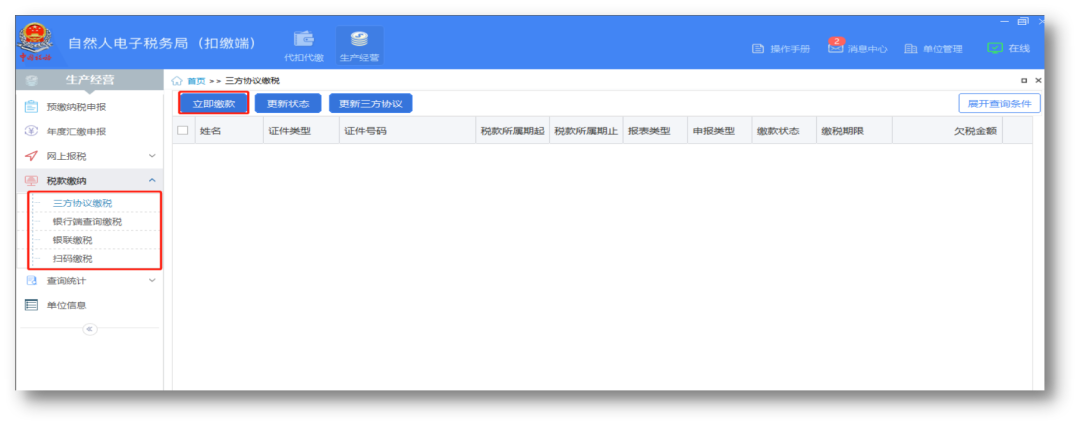Click the 税款所属期止 column header
Viewport: 1080px width, 426px height.
click(586, 131)
